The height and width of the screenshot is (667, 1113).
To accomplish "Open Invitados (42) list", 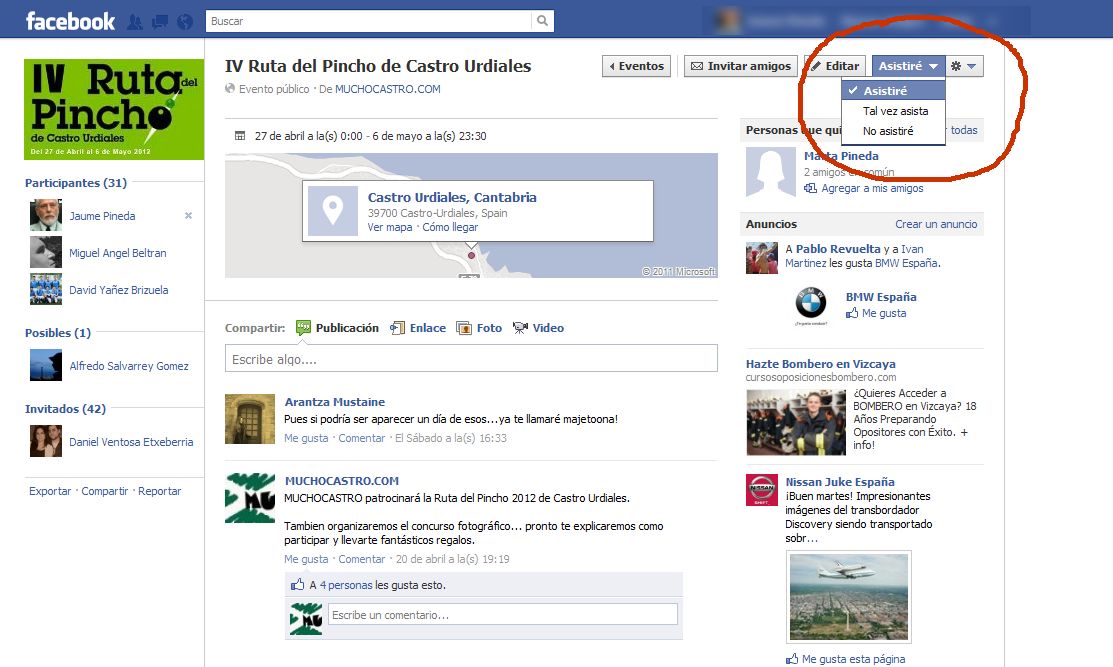I will (x=65, y=409).
